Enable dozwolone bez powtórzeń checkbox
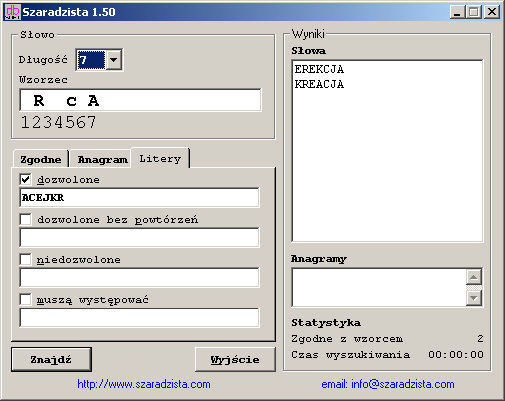 click(25, 219)
